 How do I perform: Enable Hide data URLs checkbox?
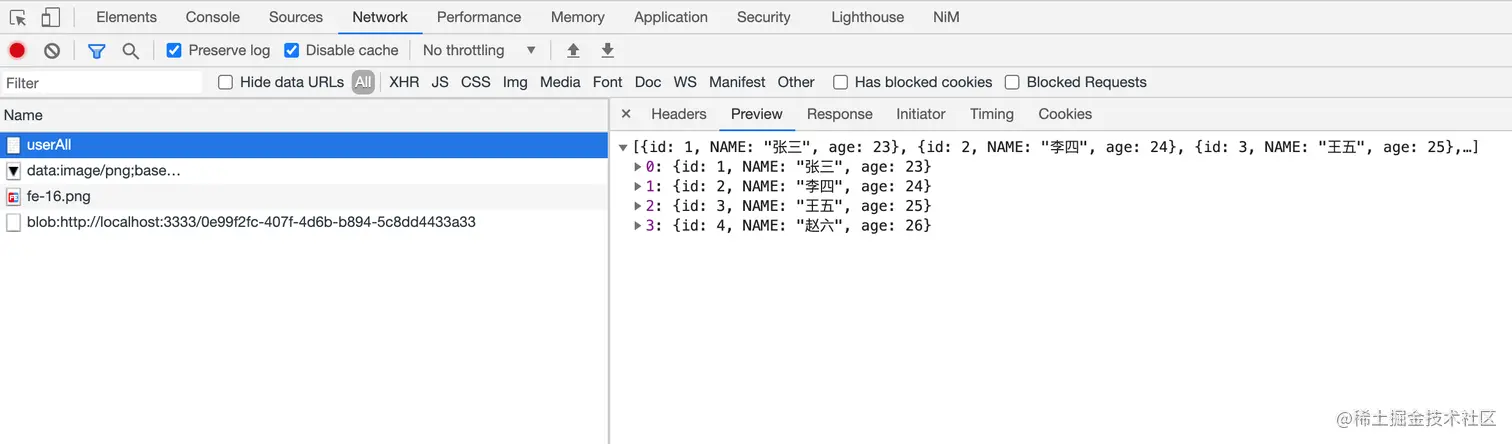tap(225, 82)
